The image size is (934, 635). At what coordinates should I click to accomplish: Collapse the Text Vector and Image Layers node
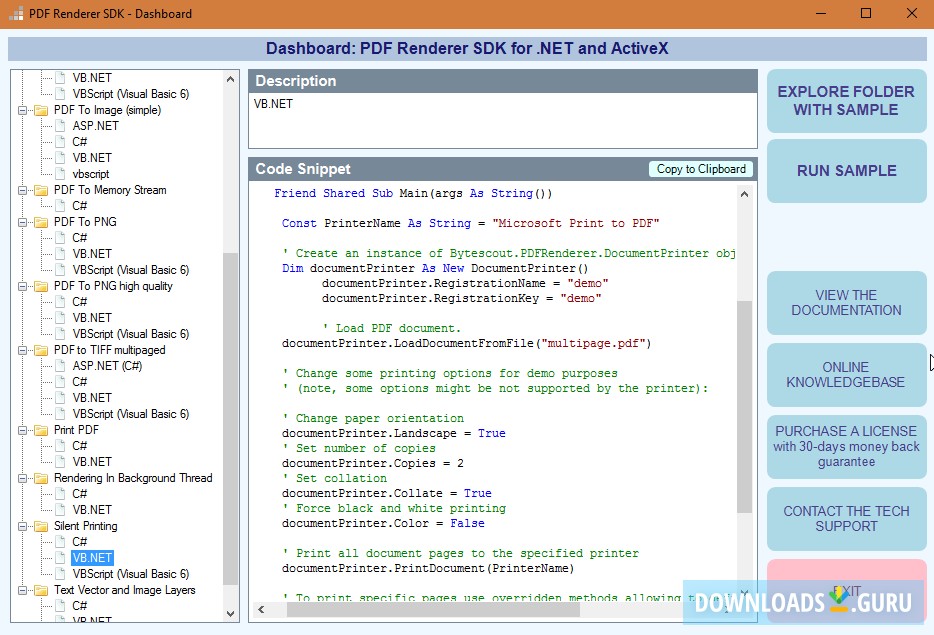tap(22, 590)
